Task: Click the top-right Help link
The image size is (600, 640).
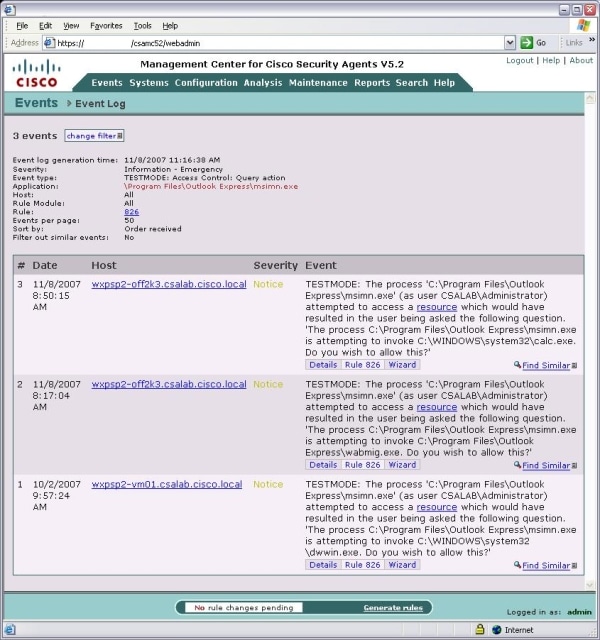Action: (551, 60)
